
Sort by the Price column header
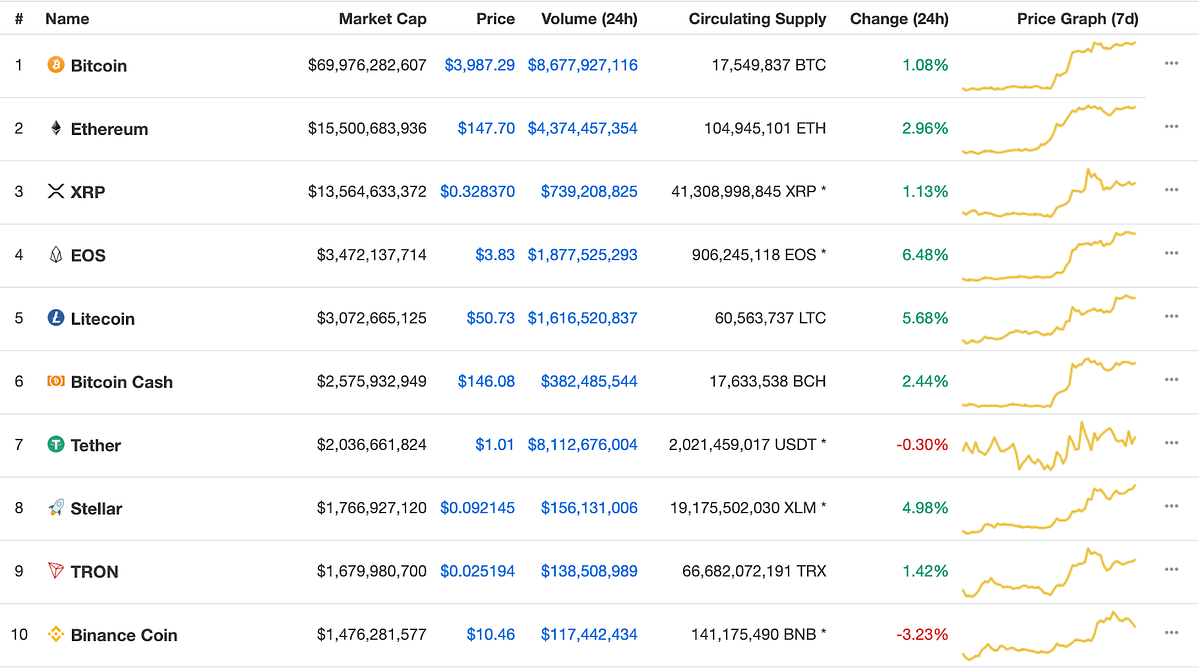[x=496, y=18]
